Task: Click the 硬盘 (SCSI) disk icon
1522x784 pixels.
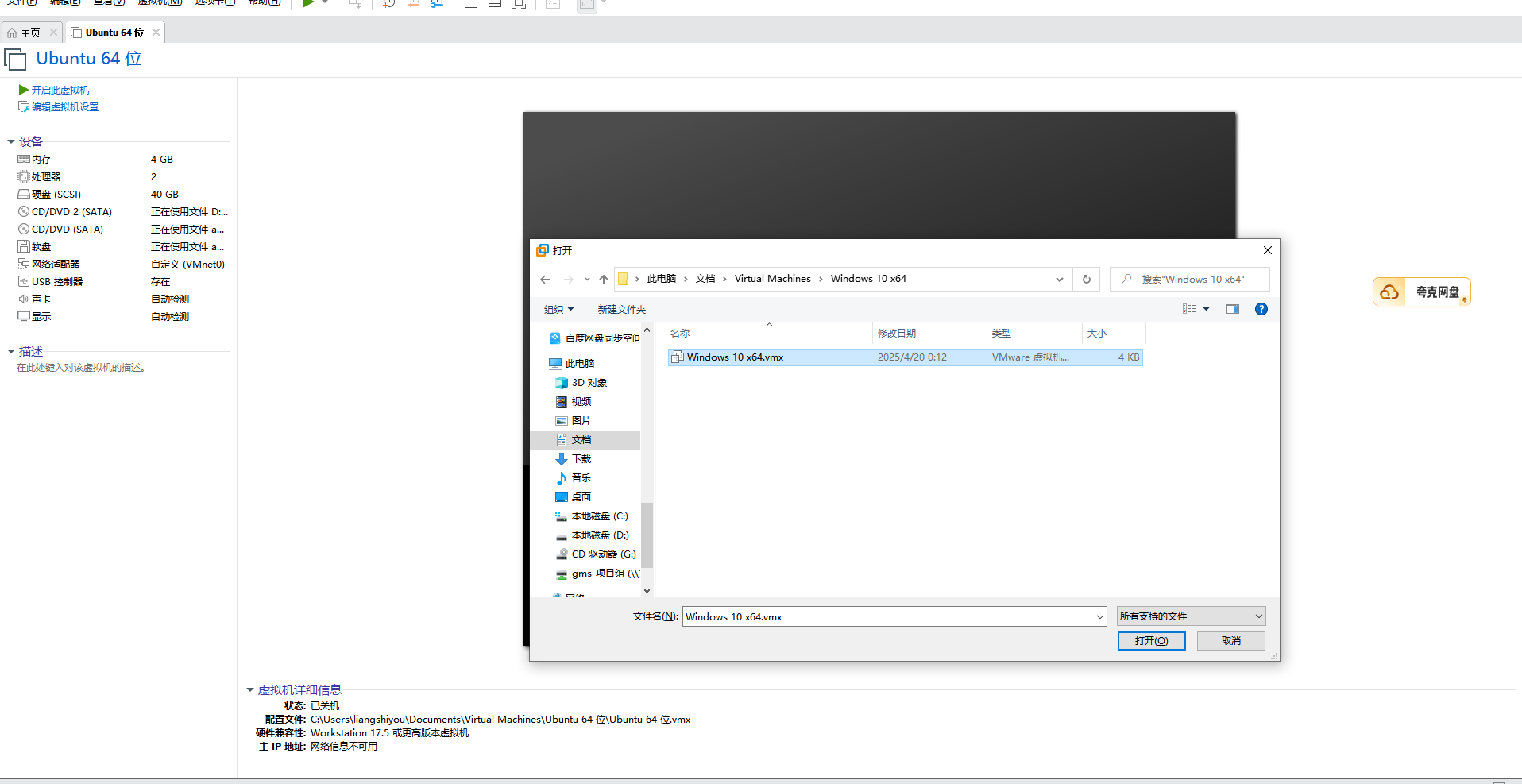Action: [x=24, y=195]
